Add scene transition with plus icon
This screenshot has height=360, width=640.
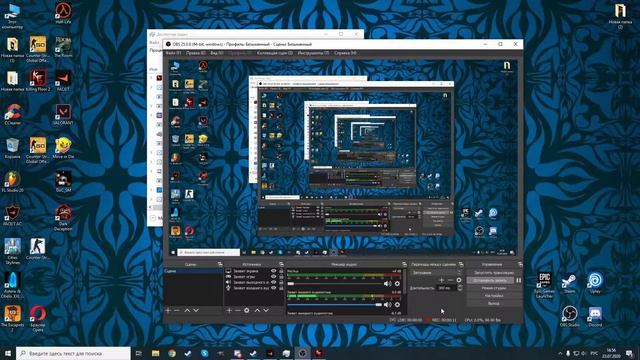(x=441, y=280)
